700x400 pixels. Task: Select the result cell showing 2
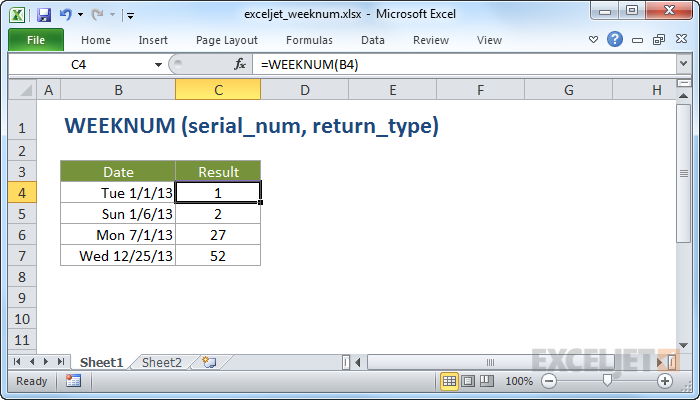[218, 214]
